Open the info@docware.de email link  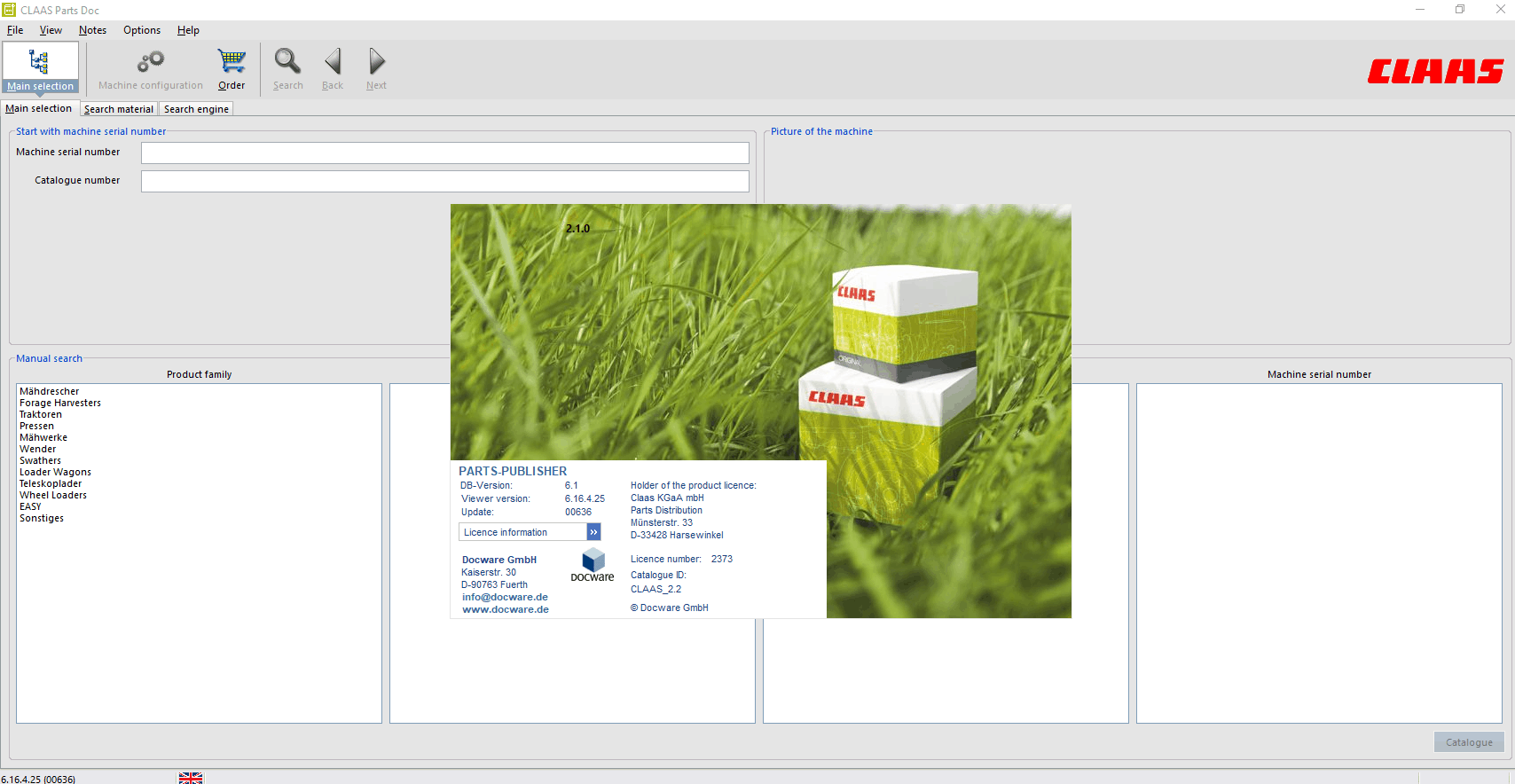505,597
